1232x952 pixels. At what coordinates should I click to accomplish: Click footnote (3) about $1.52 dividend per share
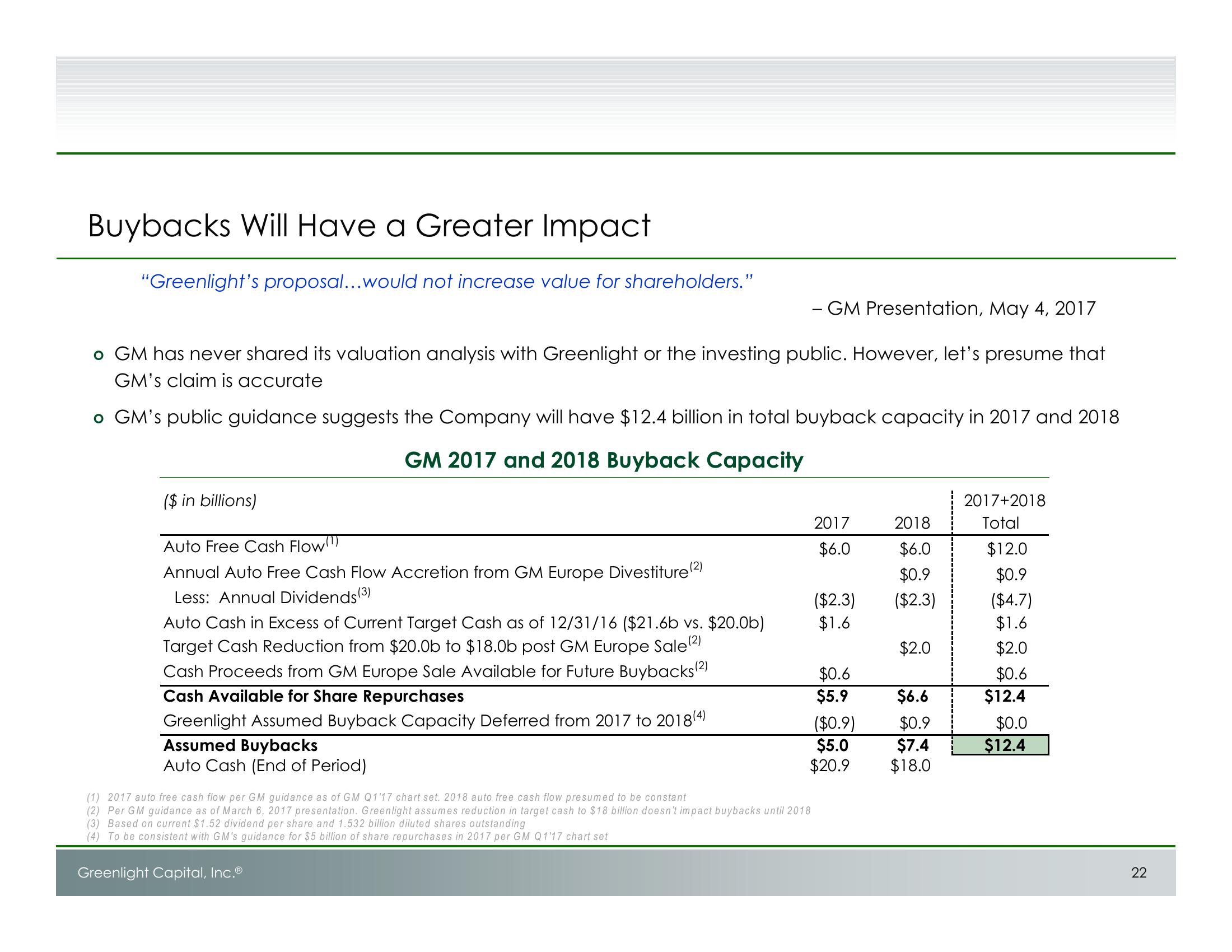pos(306,823)
